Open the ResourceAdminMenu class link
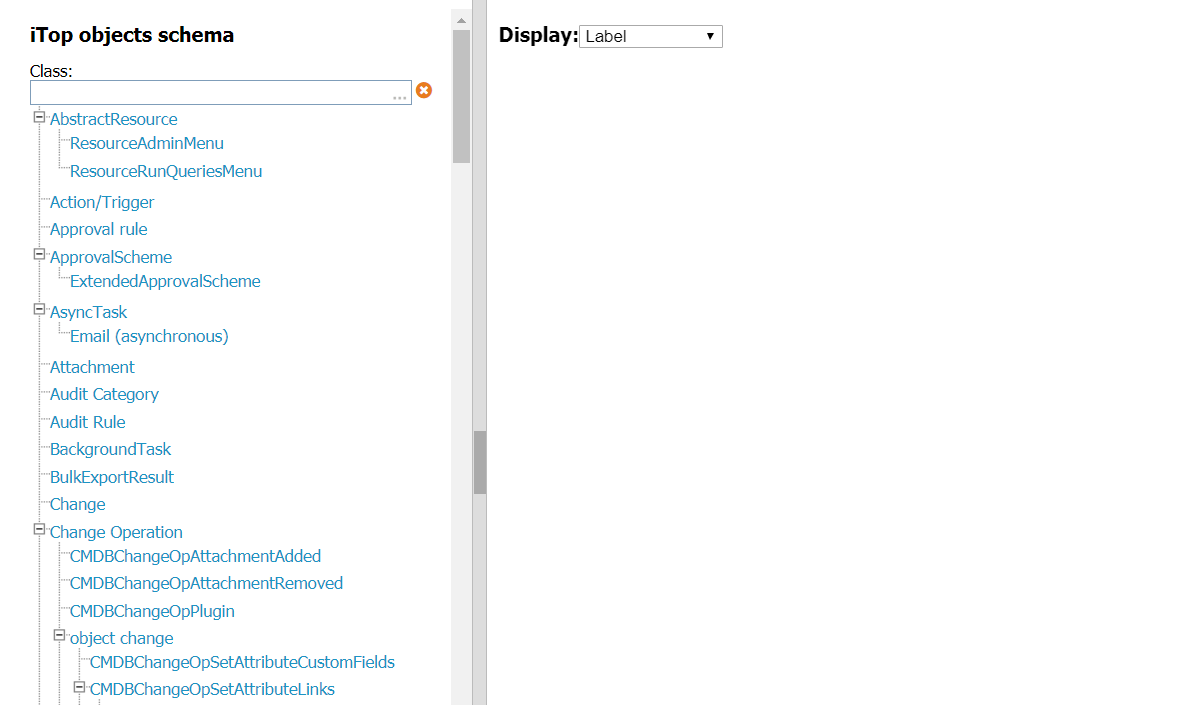Image resolution: width=1181 pixels, height=705 pixels. point(147,144)
